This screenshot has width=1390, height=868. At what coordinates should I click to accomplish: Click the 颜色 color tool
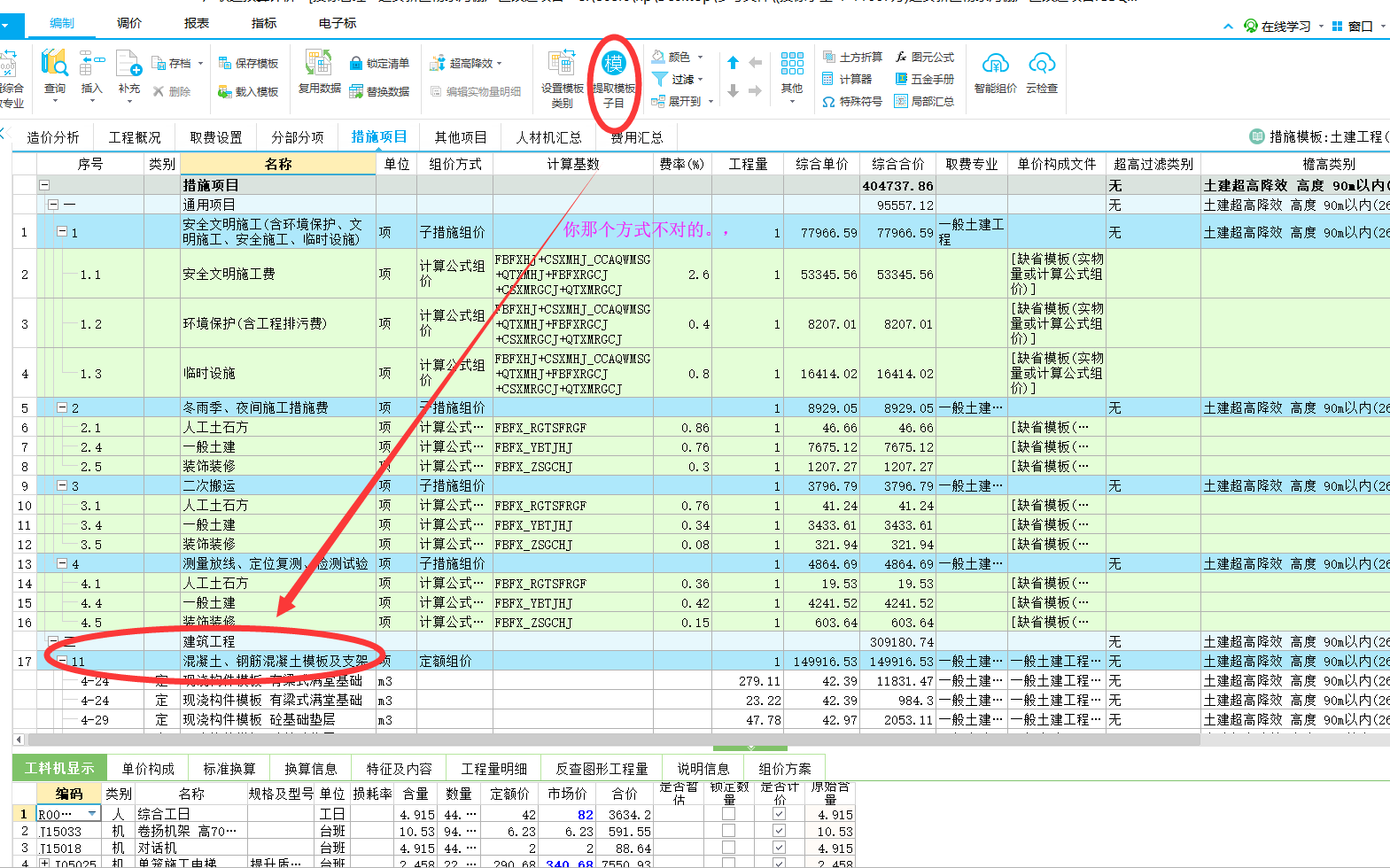(x=677, y=57)
